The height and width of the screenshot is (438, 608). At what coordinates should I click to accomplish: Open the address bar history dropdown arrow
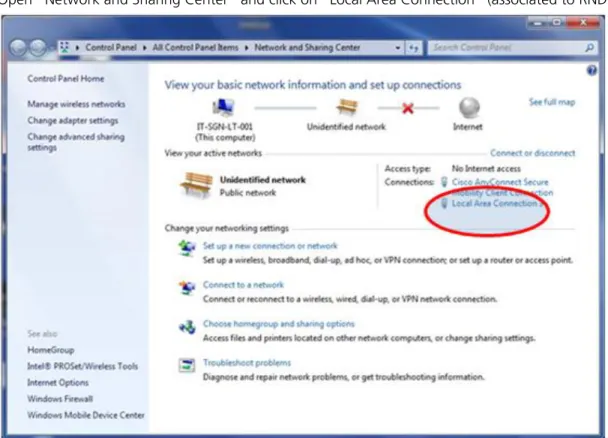[398, 48]
